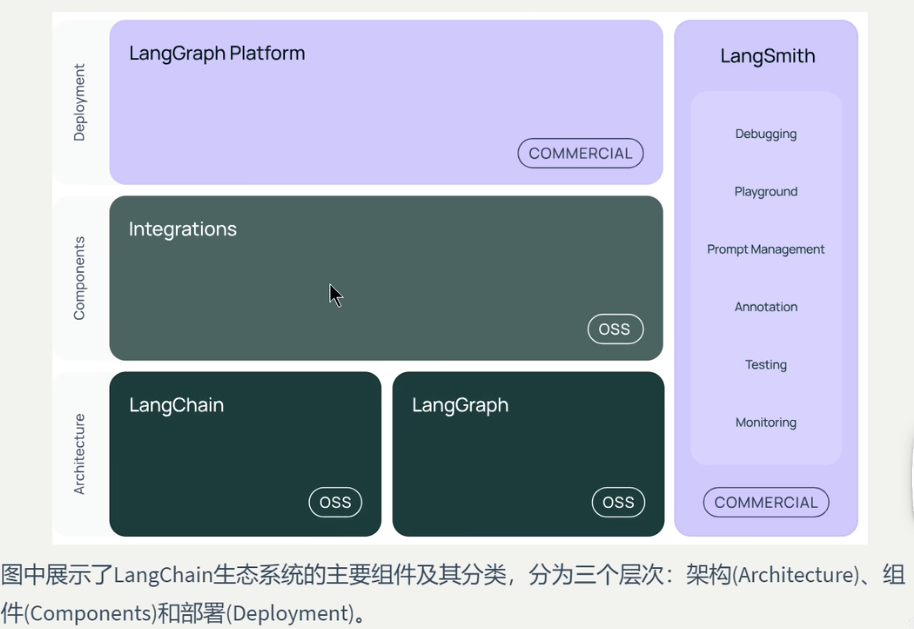Open the LangSmith panel

766,56
